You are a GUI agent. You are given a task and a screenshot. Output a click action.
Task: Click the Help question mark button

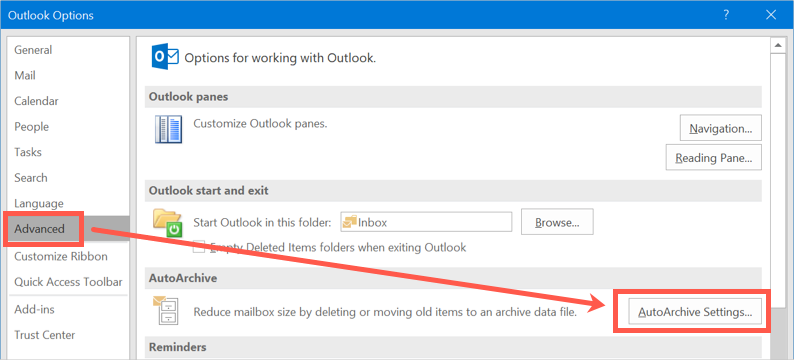coord(726,15)
